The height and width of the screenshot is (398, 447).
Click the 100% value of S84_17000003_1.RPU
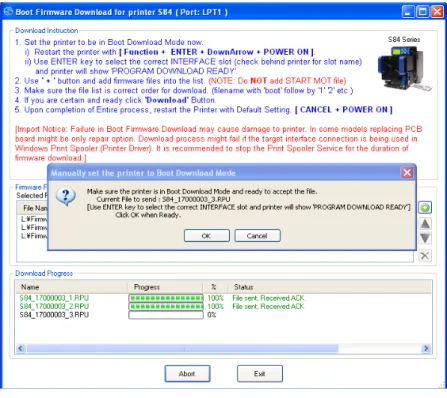[x=215, y=298]
